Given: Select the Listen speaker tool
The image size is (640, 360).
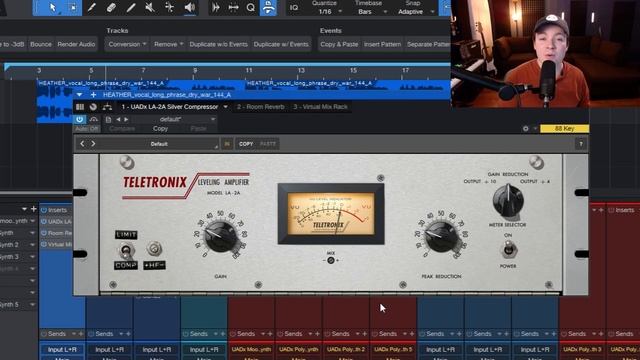Looking at the screenshot, I should [x=189, y=7].
